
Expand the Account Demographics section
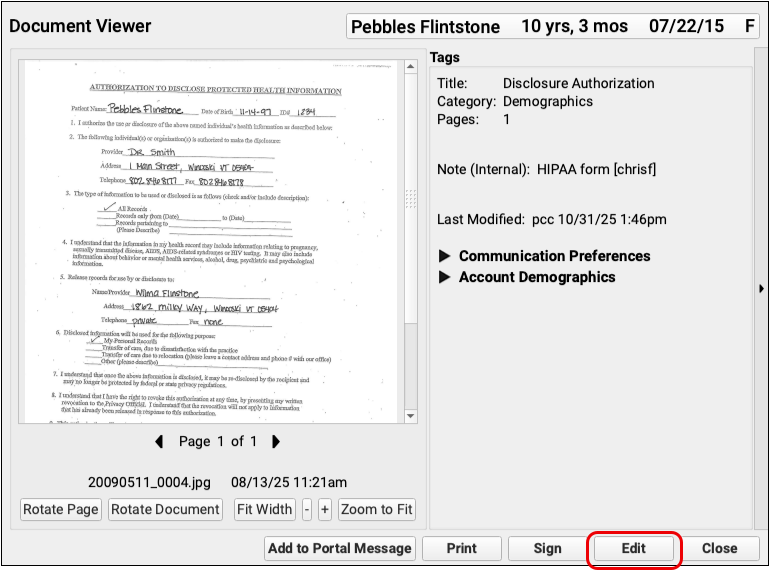pos(446,277)
